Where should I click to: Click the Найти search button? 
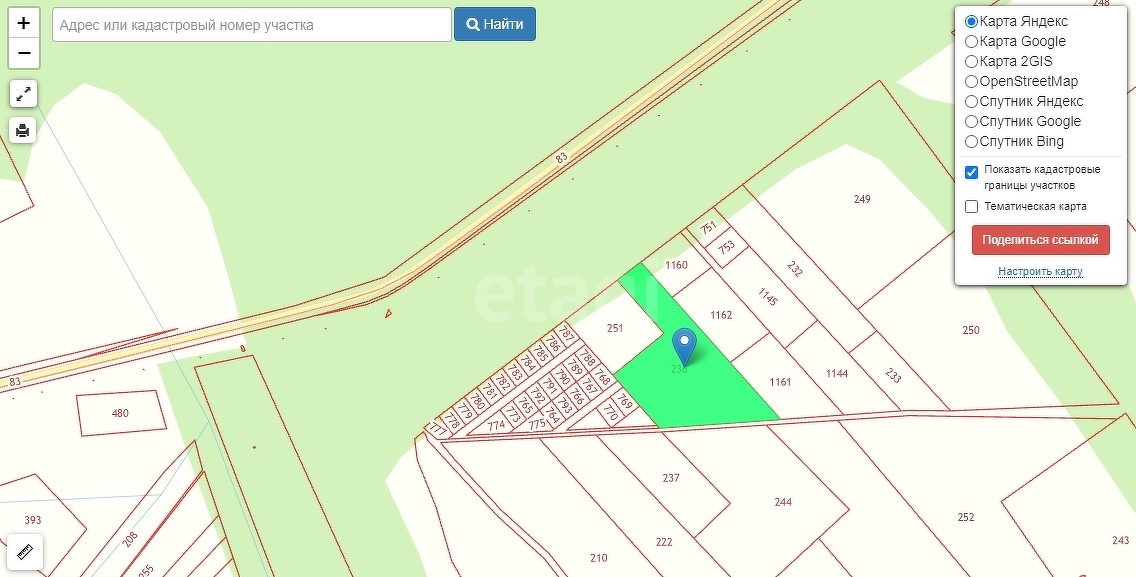pyautogui.click(x=495, y=25)
